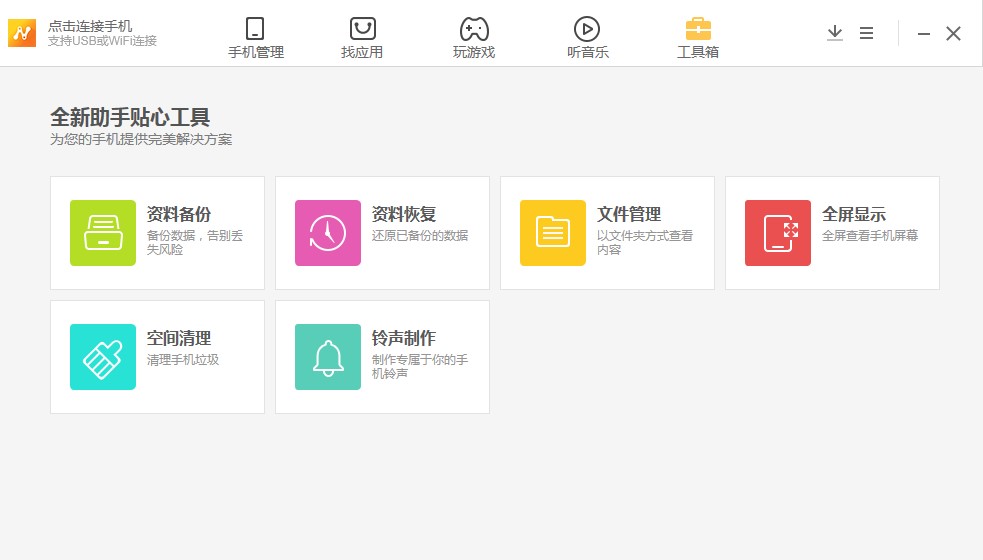The height and width of the screenshot is (560, 983).
Task: Select the 工具箱 toolbox tab
Action: tap(698, 38)
